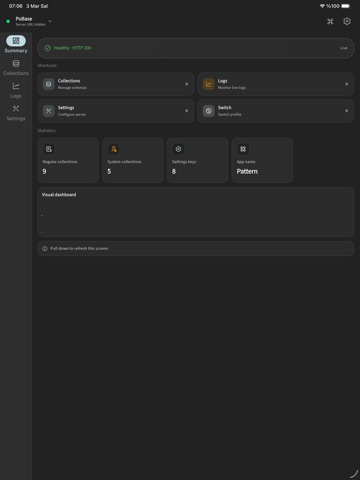Click 'Manage schemas' subtitle text
The width and height of the screenshot is (360, 480).
(72, 88)
